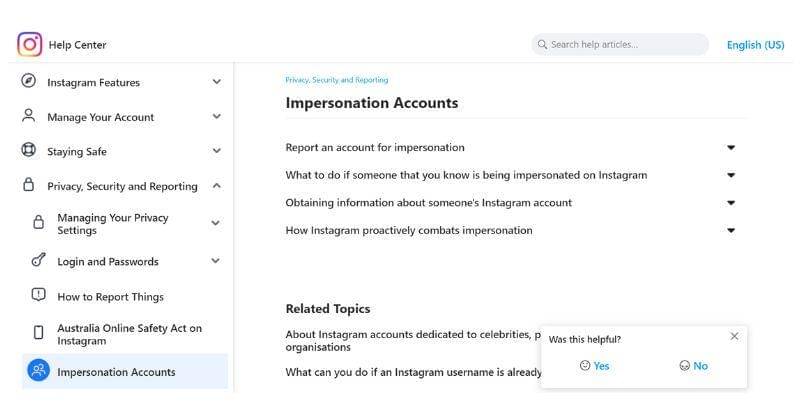
Task: Click the lifebuoy icon beside Staying Safe
Action: coord(28,151)
